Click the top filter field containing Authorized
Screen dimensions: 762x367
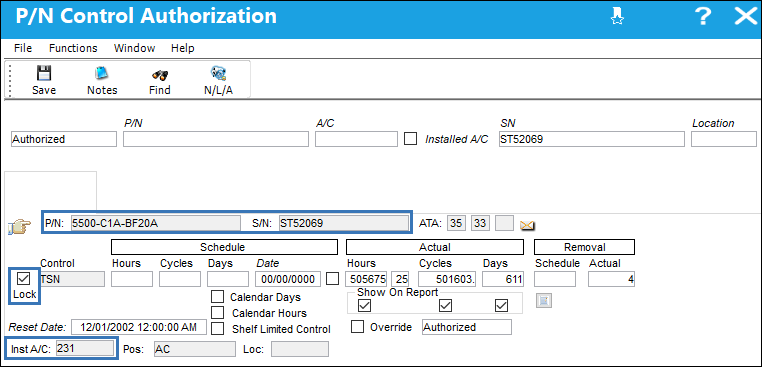[64, 139]
